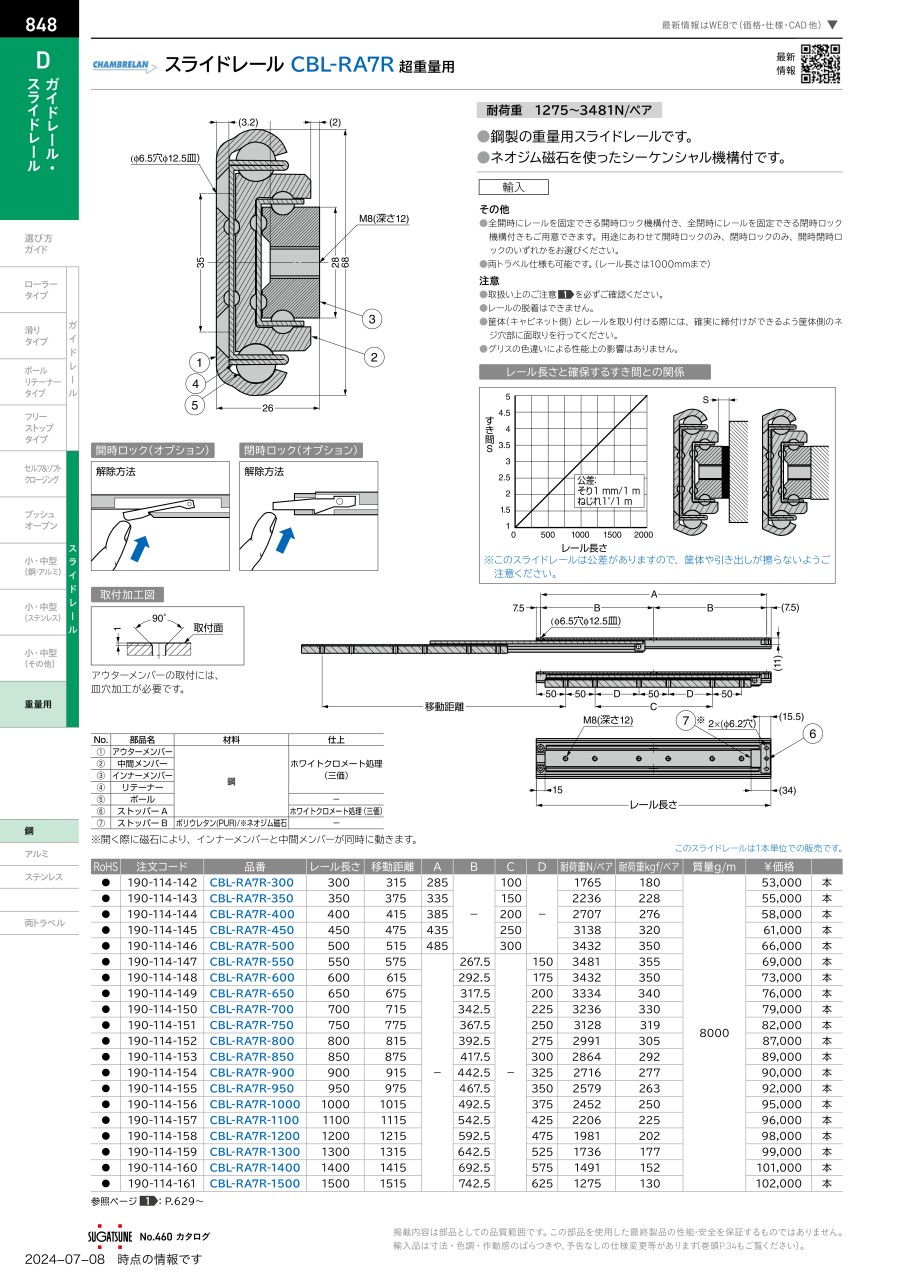Select the ローラータイプ sidebar tab
The width and height of the screenshot is (900, 1272).
tap(41, 290)
